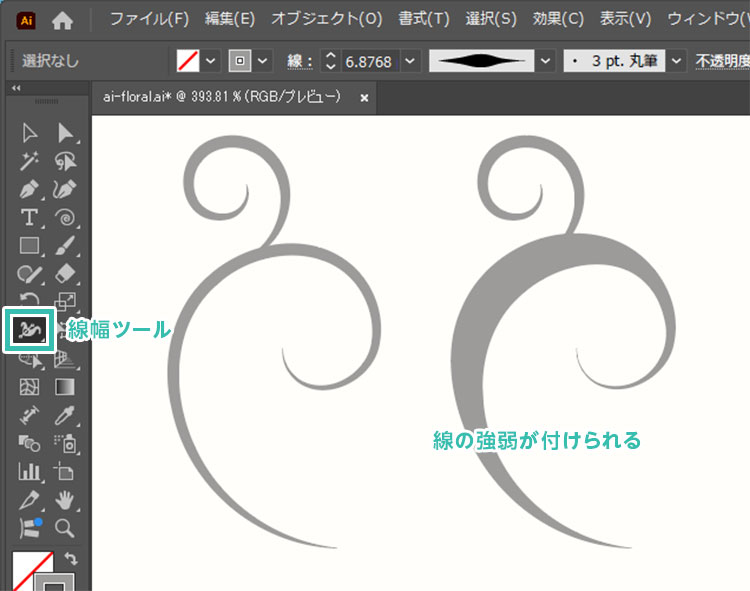Screen dimensions: 750x591
Task: Choose the Direct Selection tool
Action: (65, 133)
